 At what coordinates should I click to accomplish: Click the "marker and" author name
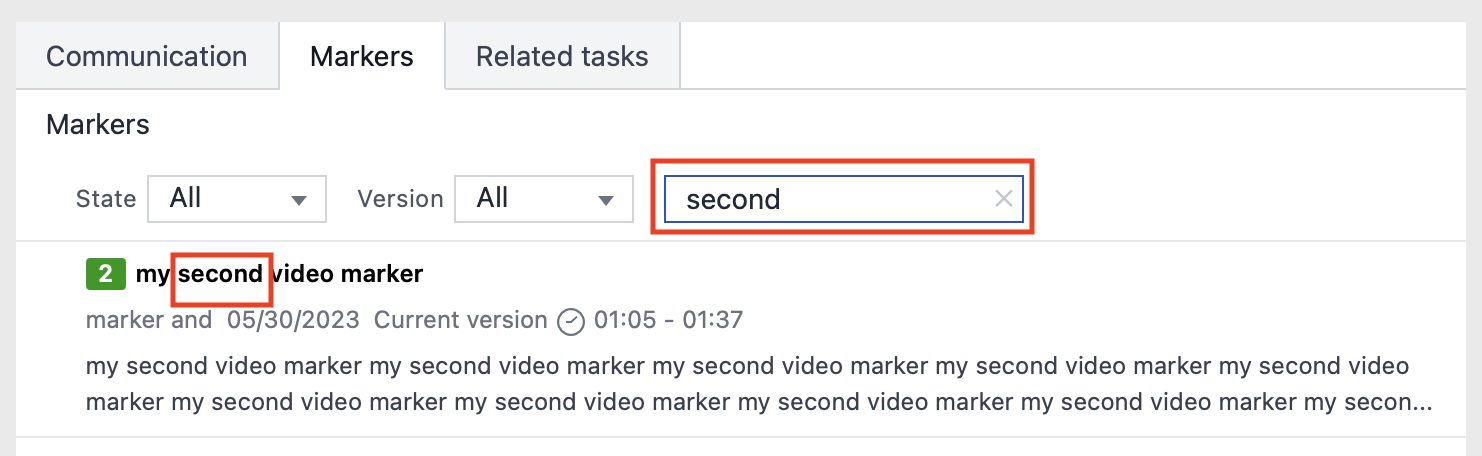tap(149, 321)
